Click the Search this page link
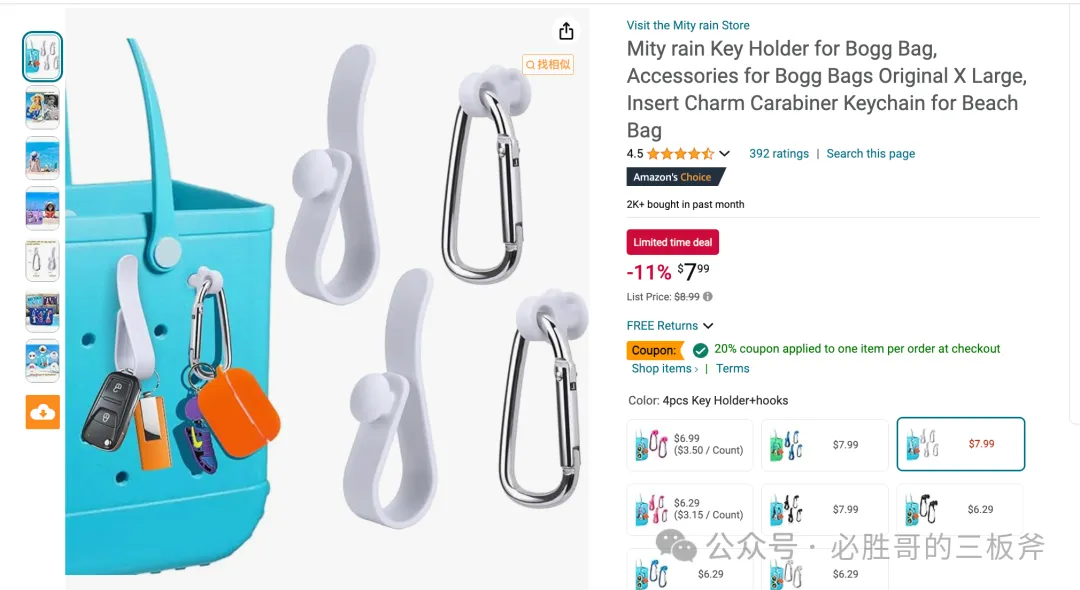Viewport: 1080px width, 590px height. (871, 154)
